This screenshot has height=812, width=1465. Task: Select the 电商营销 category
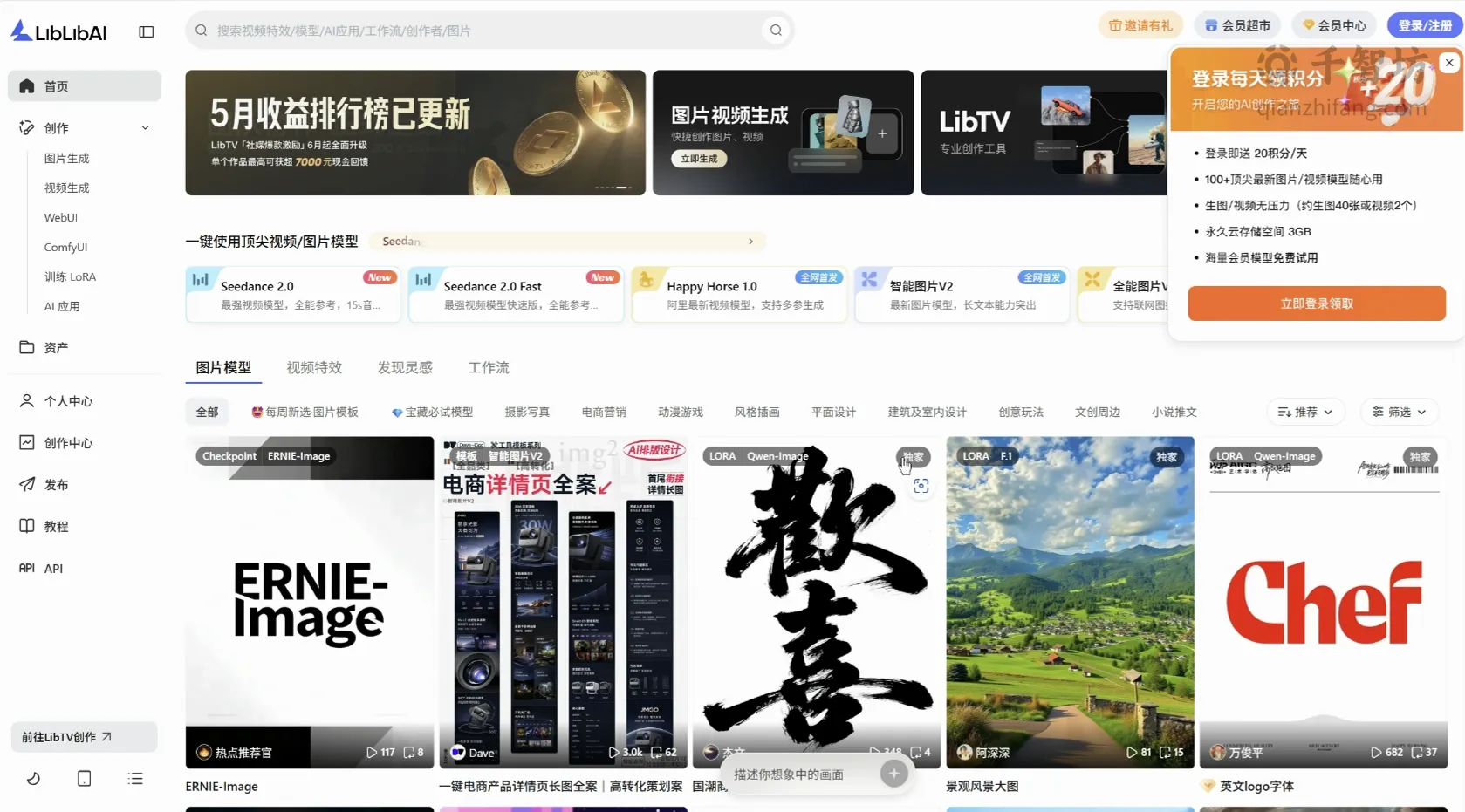pos(604,413)
